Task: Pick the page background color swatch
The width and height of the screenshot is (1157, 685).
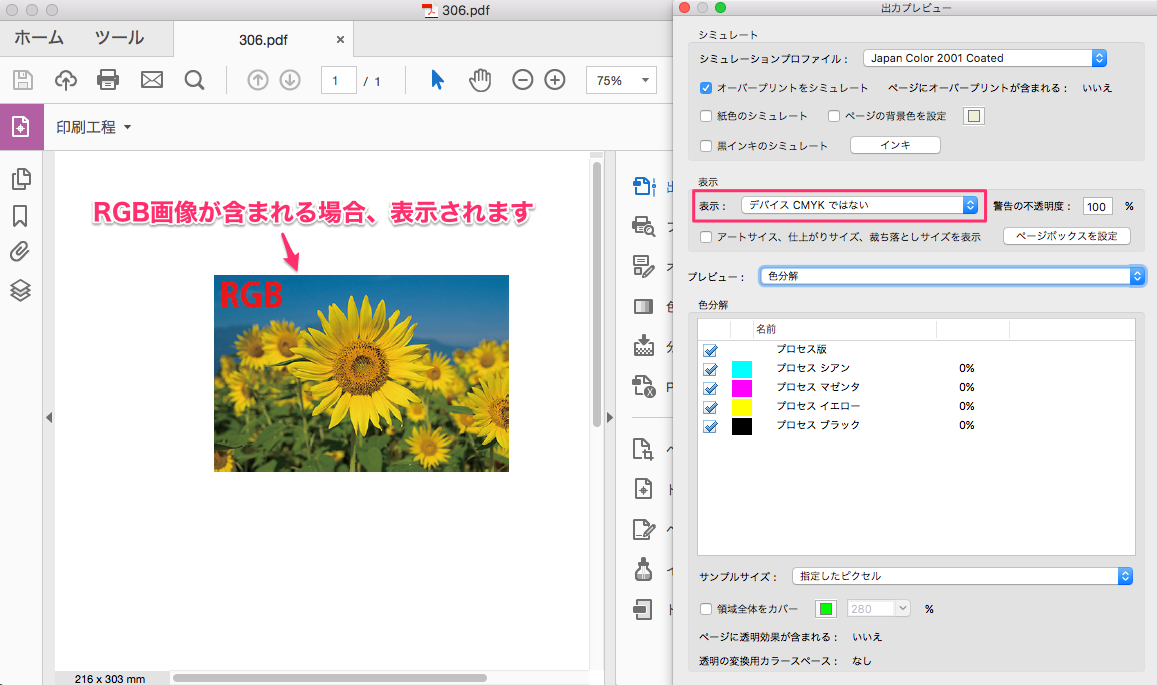Action: 974,116
